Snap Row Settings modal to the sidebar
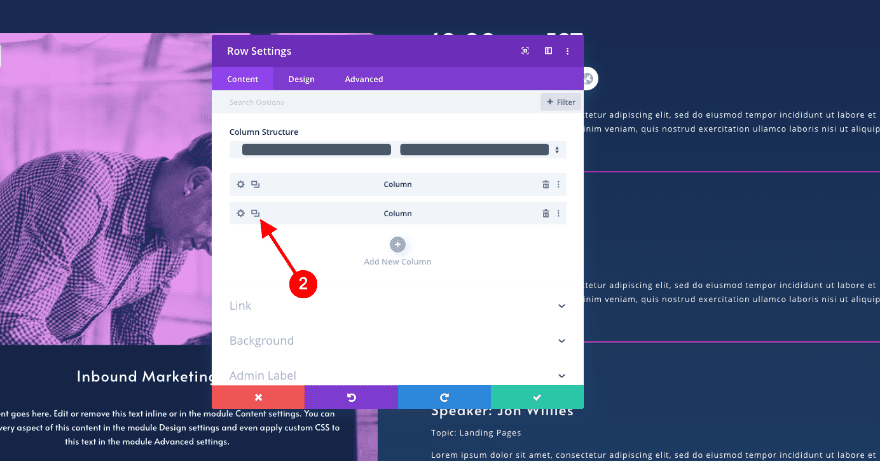880x461 pixels. pos(548,51)
